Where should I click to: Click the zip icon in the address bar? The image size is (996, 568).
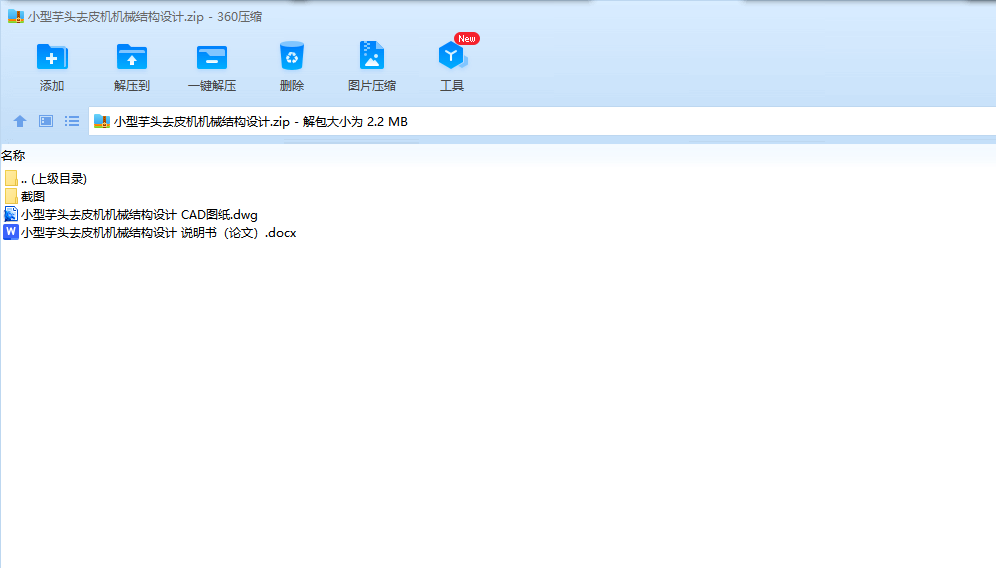coord(102,121)
